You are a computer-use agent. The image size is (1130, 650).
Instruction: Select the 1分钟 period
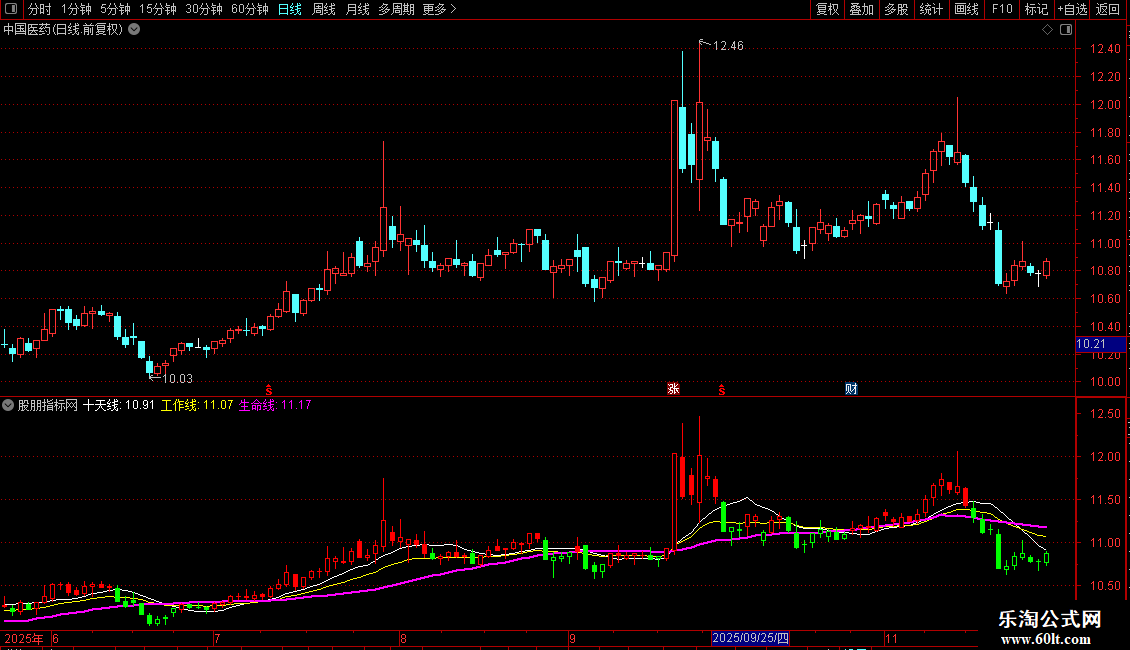[x=76, y=9]
